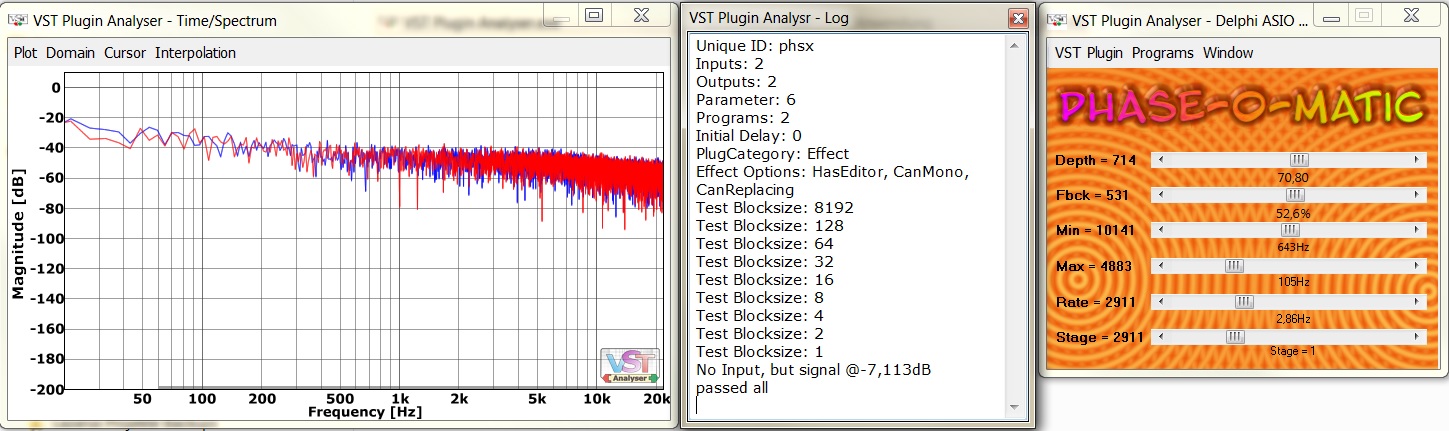Click the Max slider thumb

[x=1235, y=266]
